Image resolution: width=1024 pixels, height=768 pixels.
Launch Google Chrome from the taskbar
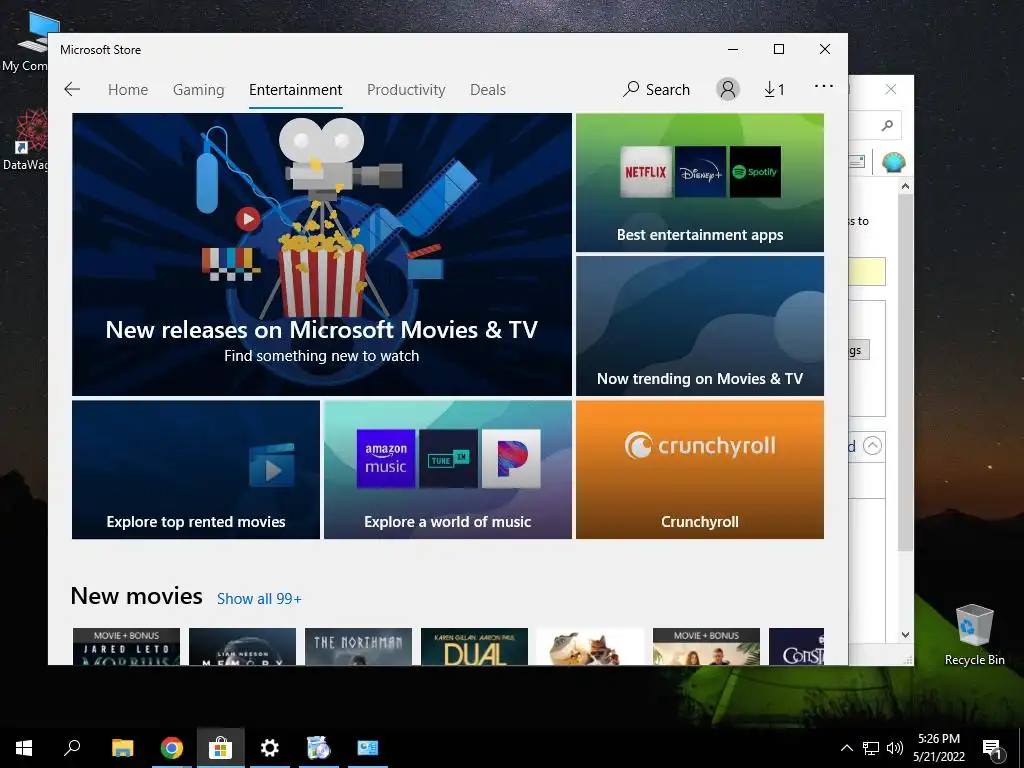tap(171, 748)
